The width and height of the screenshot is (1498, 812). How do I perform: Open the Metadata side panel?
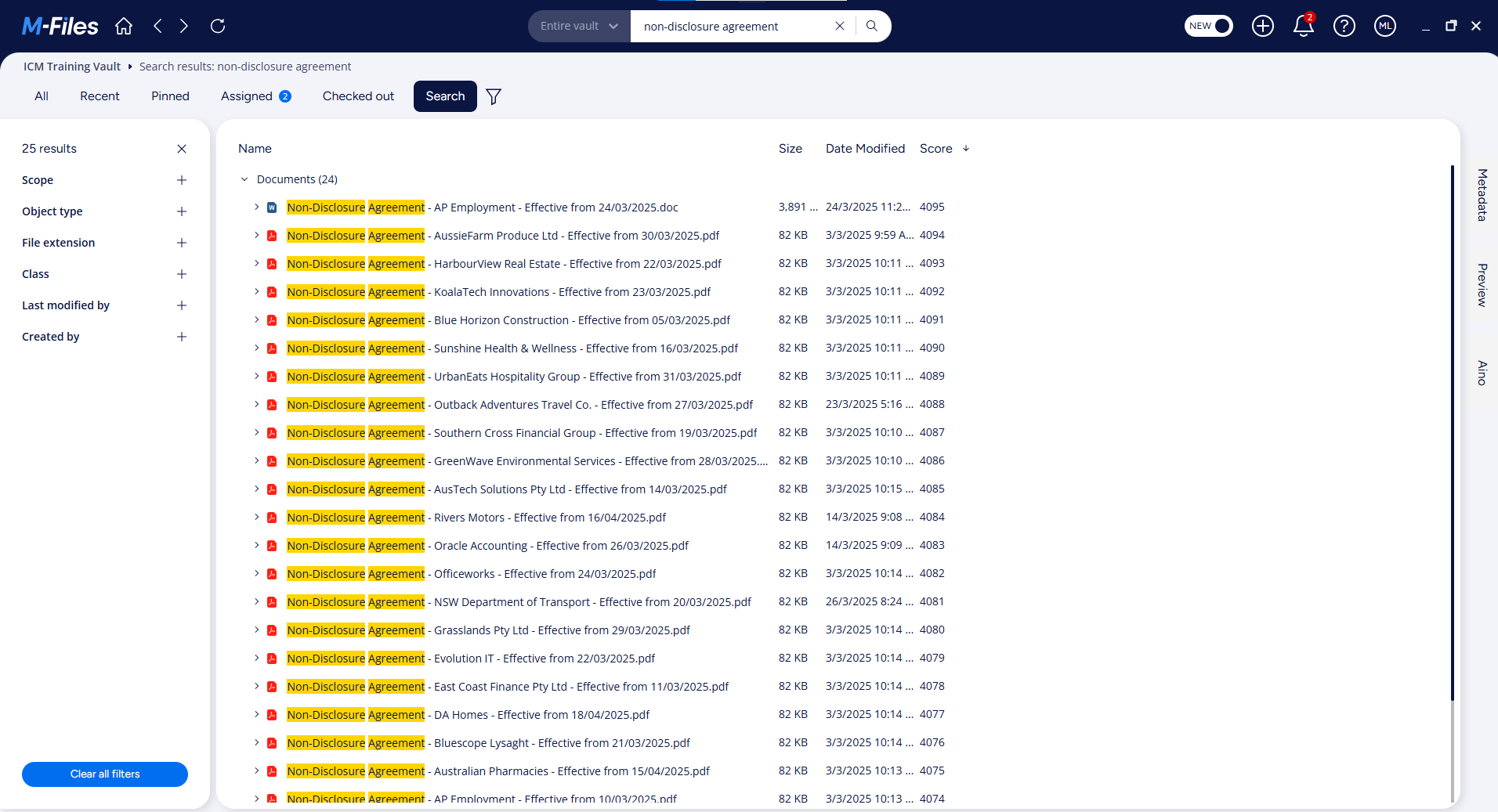pyautogui.click(x=1482, y=195)
